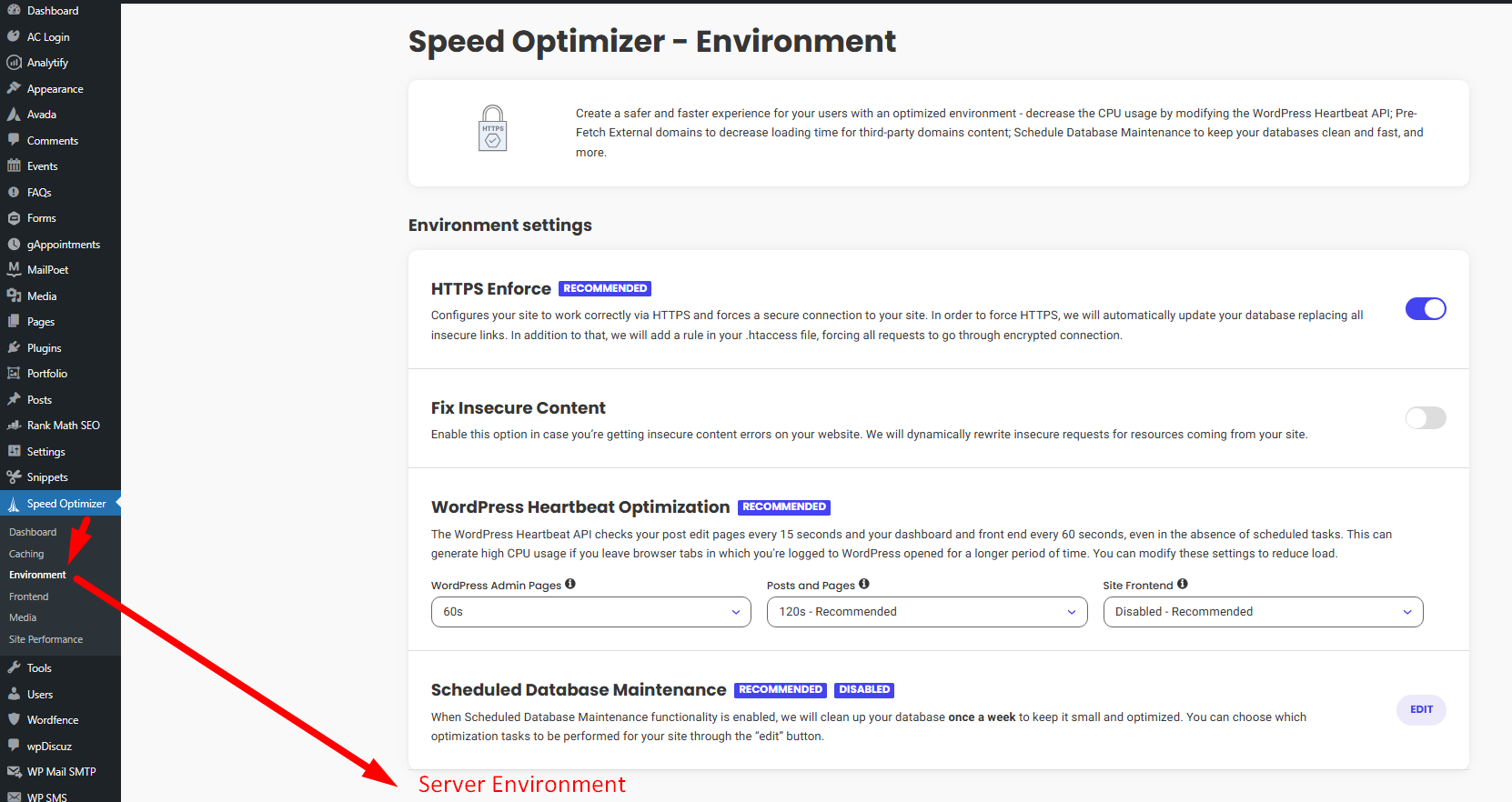Viewport: 1512px width, 802px height.
Task: Click the Dashboard icon in the sidebar
Action: tap(14, 10)
